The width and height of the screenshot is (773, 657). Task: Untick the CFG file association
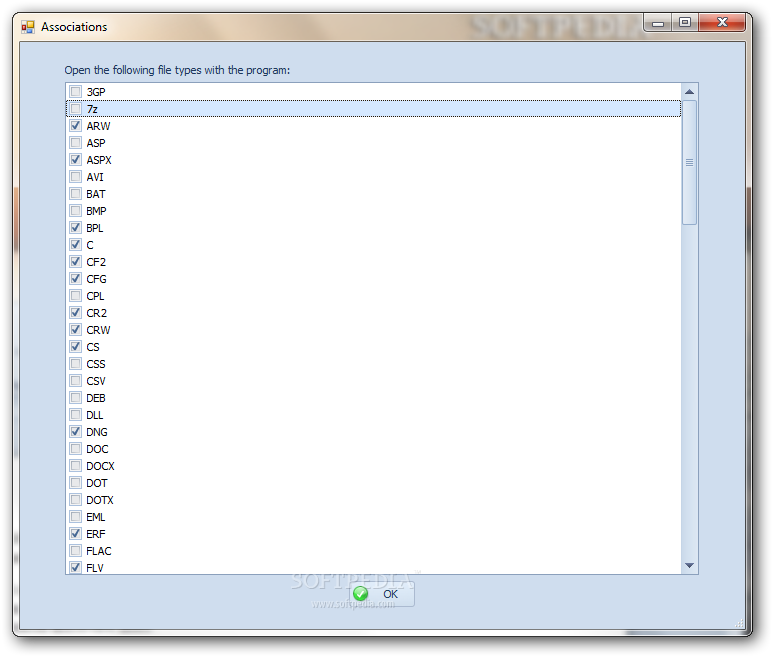tap(75, 278)
